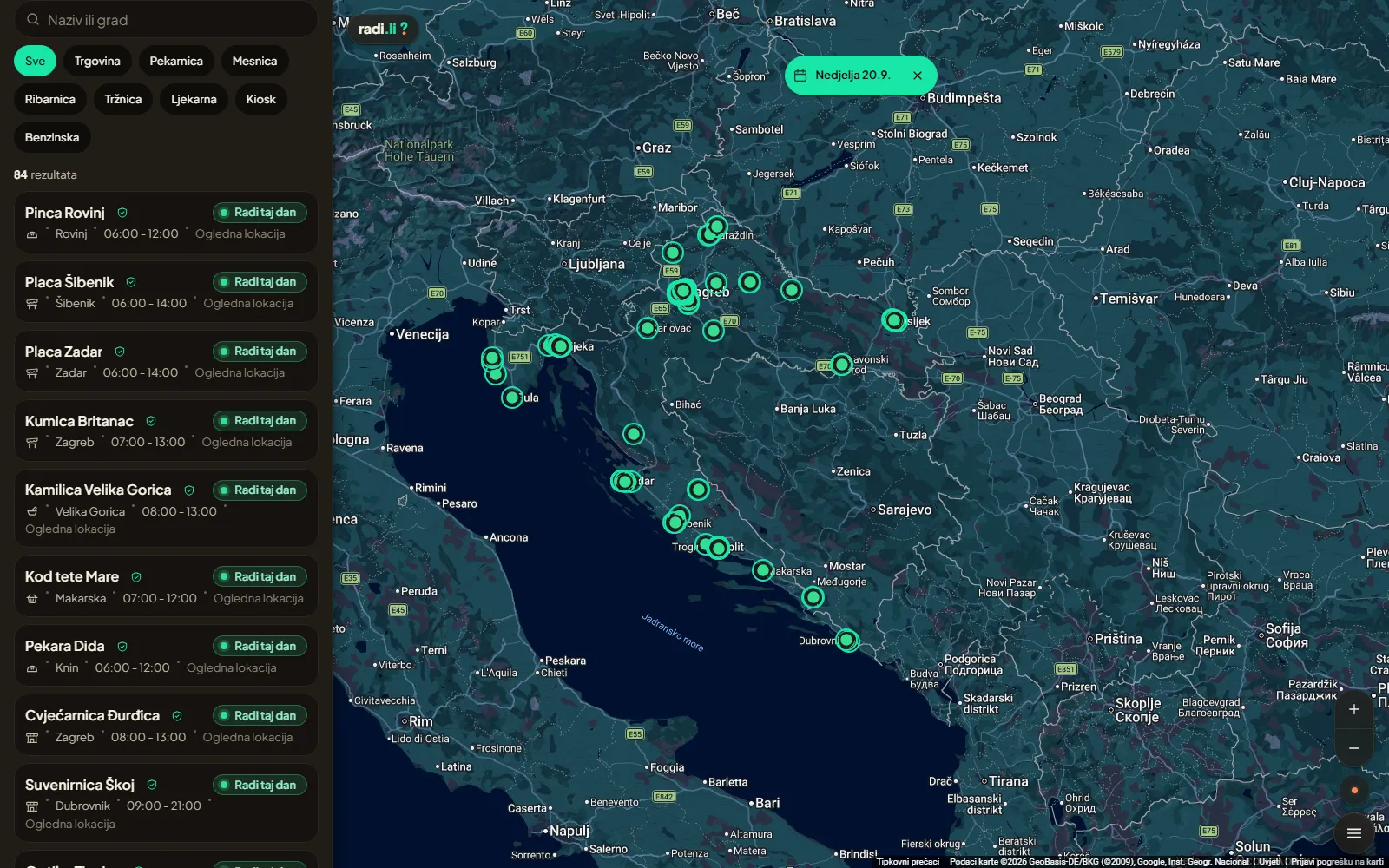Click the orange dot location button
The width and height of the screenshot is (1389, 868).
[x=1353, y=791]
